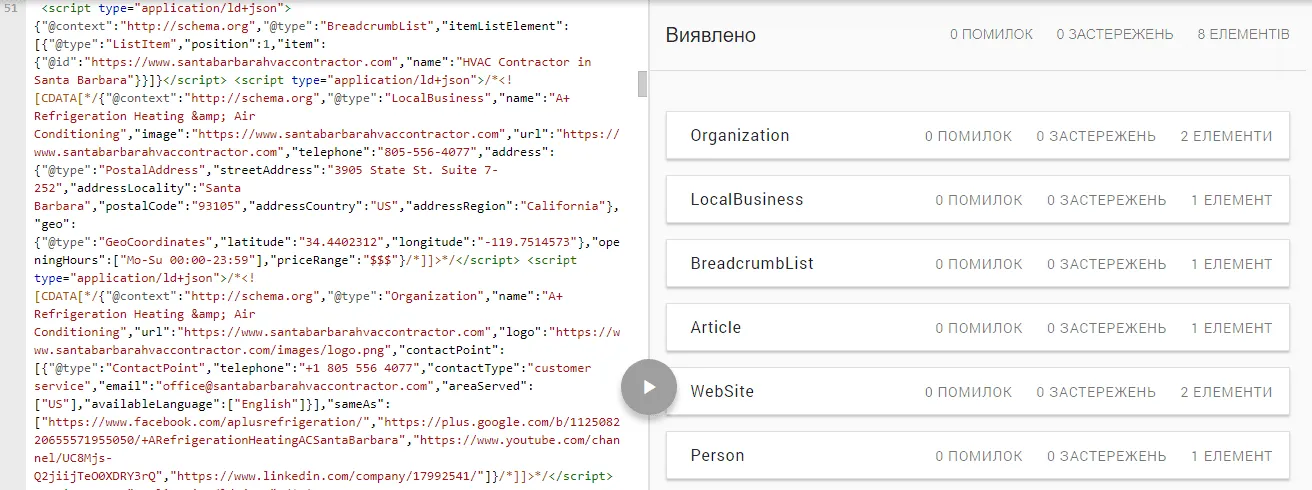The image size is (1312, 490).
Task: Expand the LocalBusiness result row
Action: pos(977,200)
